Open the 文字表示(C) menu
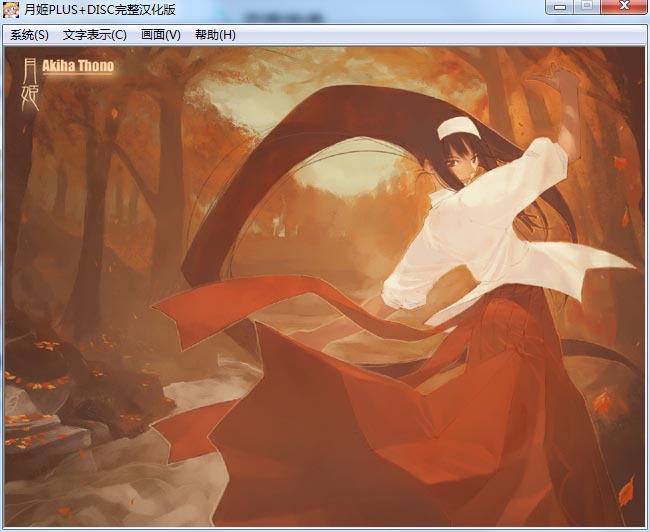Image resolution: width=650 pixels, height=532 pixels. point(95,35)
